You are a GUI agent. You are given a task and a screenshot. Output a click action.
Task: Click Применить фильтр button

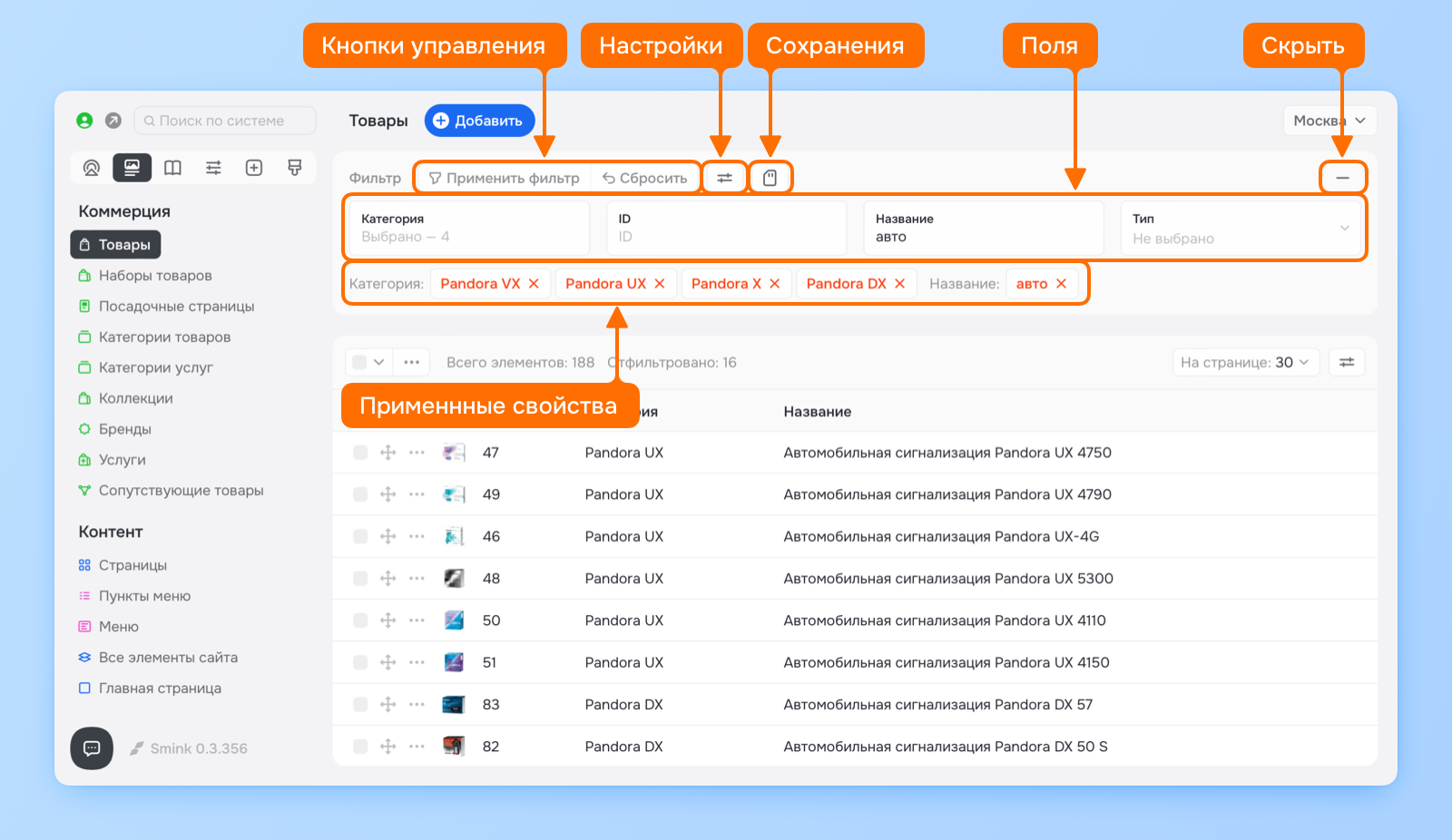pyautogui.click(x=504, y=178)
